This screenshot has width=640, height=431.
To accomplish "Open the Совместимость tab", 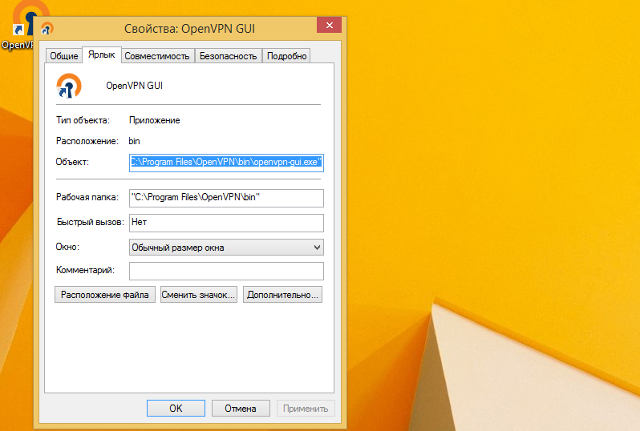I will point(157,56).
